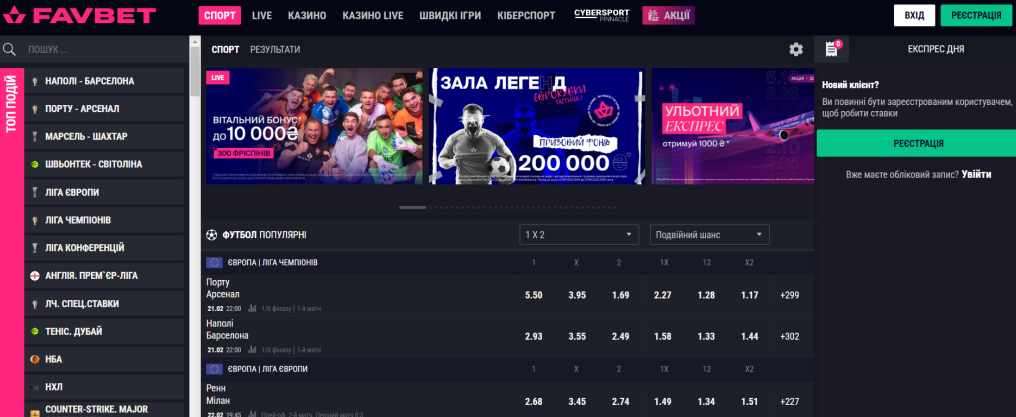Click the FAVBET logo
Image resolution: width=1016 pixels, height=417 pixels.
[79, 15]
